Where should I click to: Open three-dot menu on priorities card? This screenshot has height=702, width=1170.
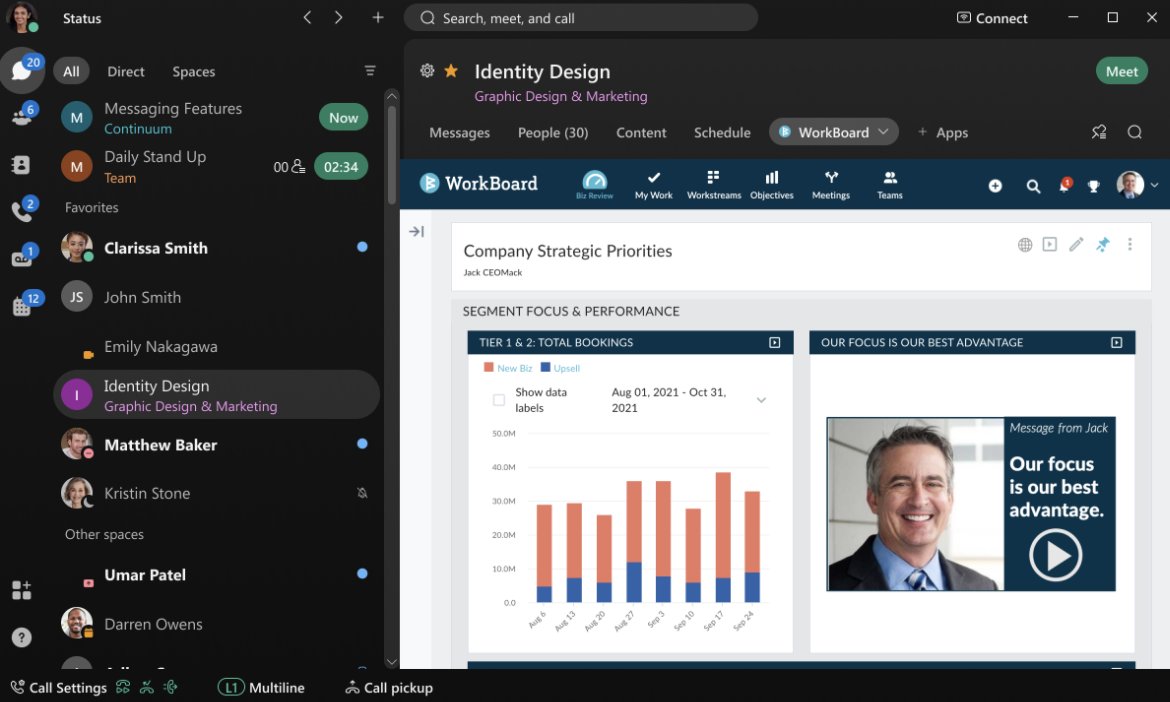click(x=1130, y=245)
